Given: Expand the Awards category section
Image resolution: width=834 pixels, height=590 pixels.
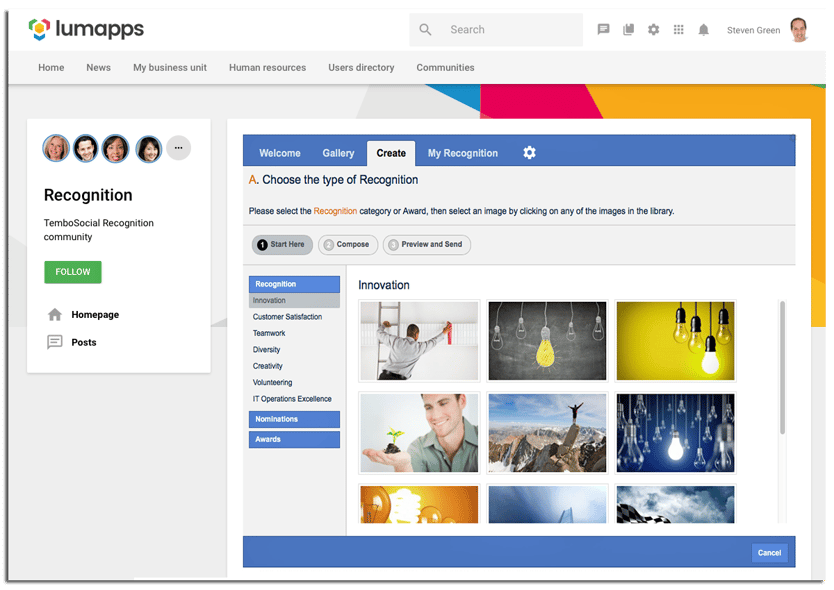Looking at the screenshot, I should pyautogui.click(x=294, y=439).
